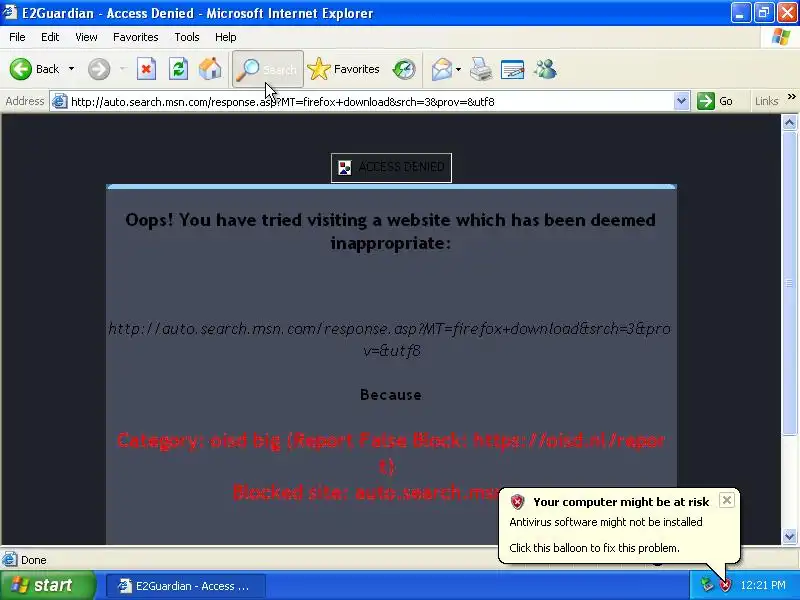
Task: Expand the Mail dropdown arrow
Action: (x=458, y=69)
